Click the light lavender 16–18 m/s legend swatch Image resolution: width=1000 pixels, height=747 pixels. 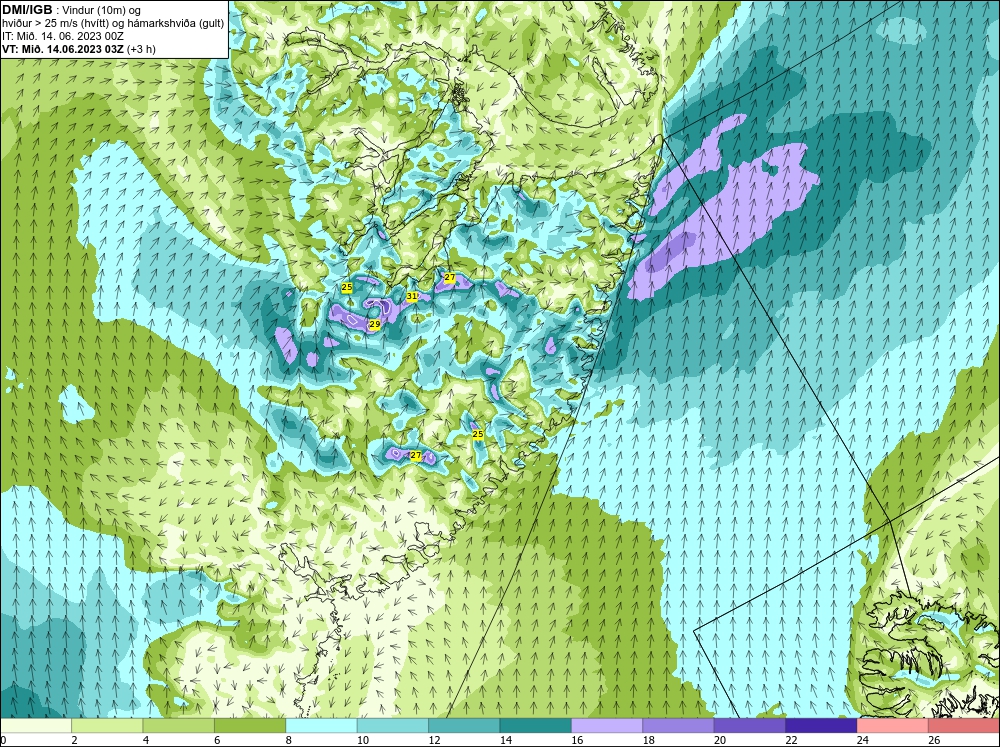(607, 726)
